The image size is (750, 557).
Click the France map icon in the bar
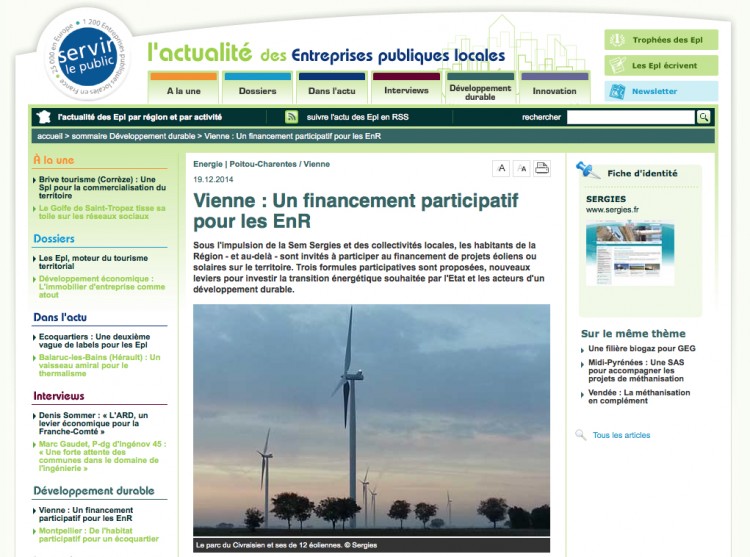(44, 117)
